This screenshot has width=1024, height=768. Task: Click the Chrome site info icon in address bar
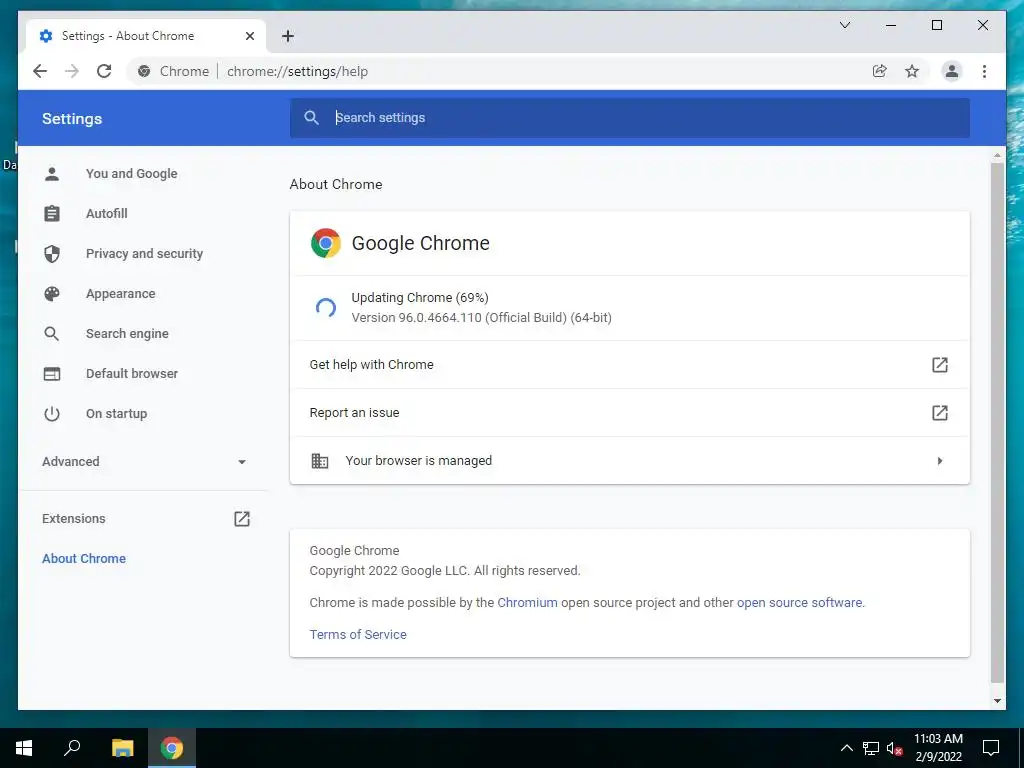[x=144, y=71]
